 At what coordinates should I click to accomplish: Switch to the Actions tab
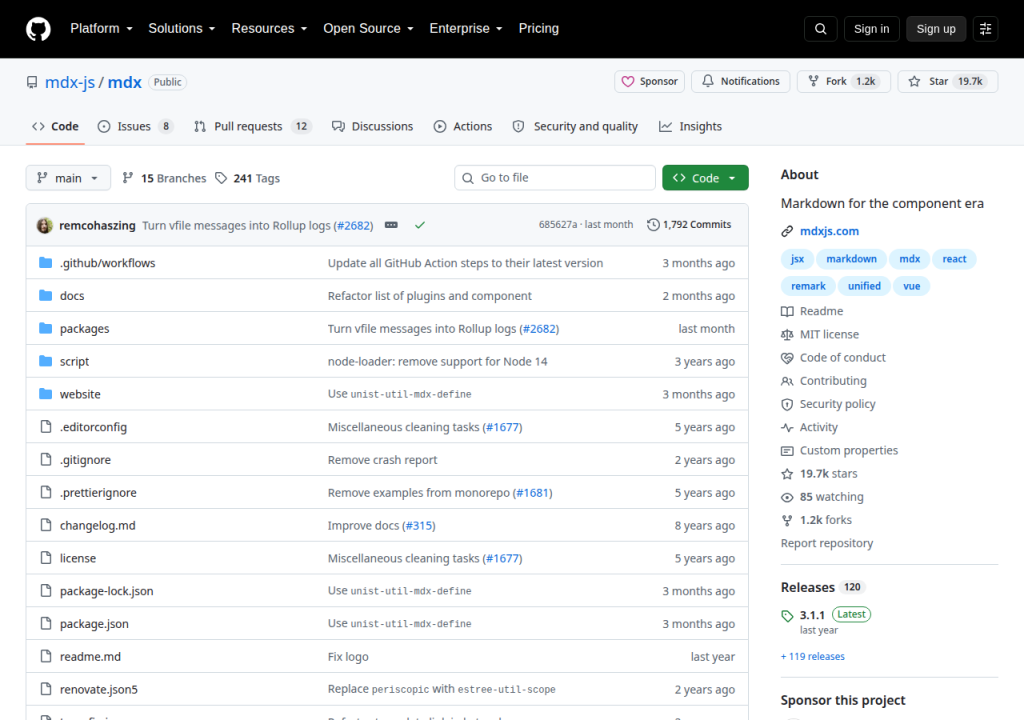click(462, 126)
